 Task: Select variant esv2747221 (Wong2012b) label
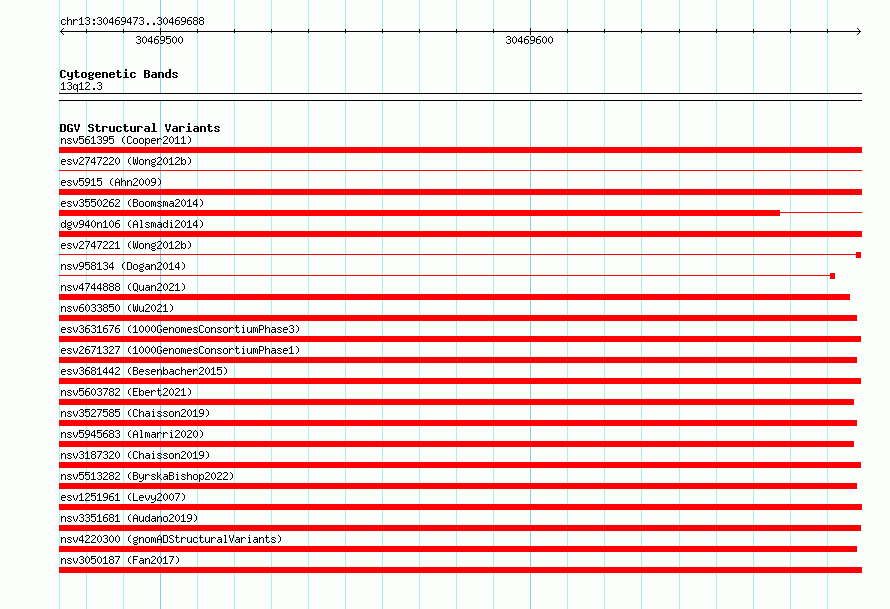click(x=126, y=245)
